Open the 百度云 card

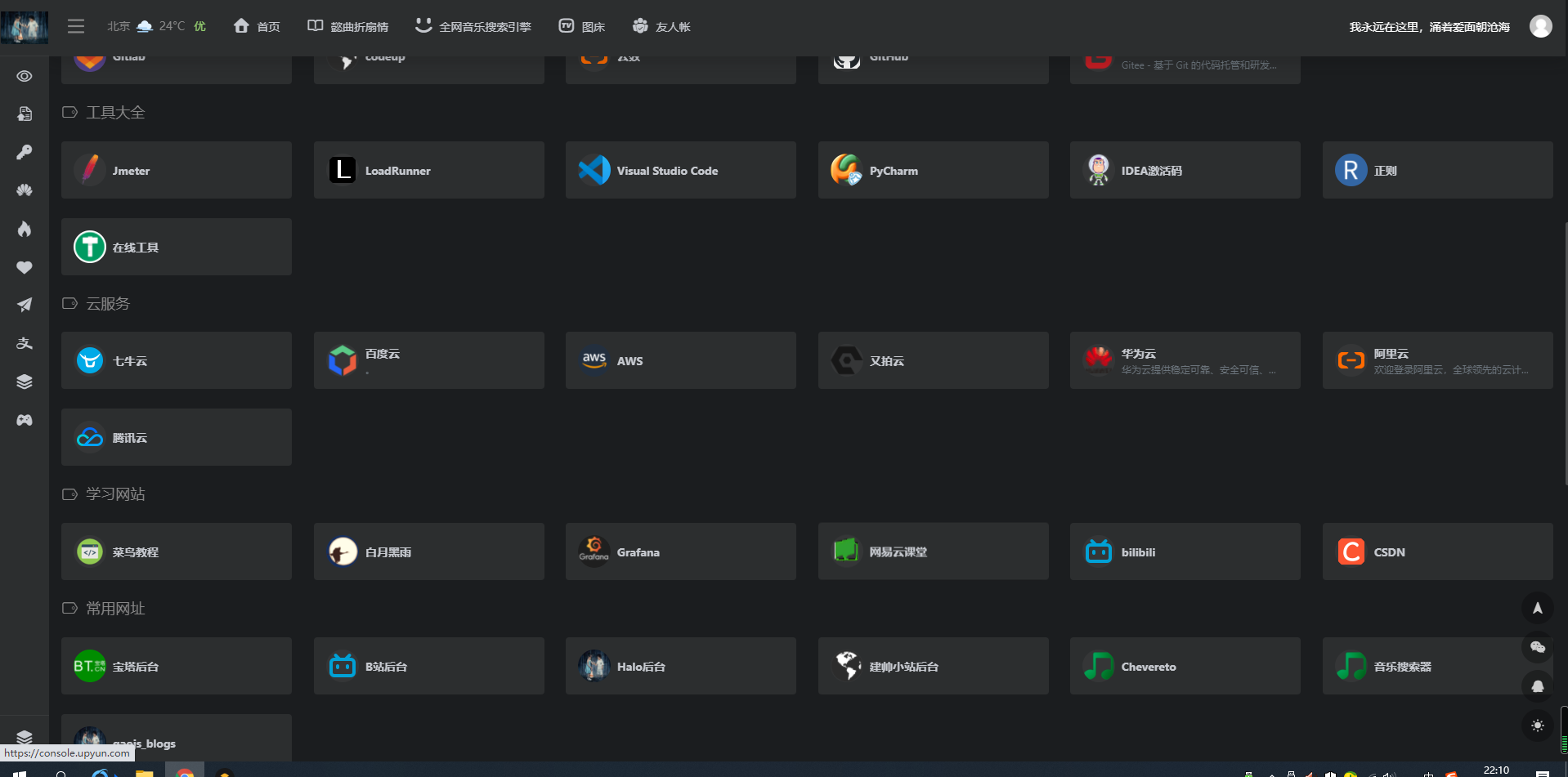click(429, 360)
